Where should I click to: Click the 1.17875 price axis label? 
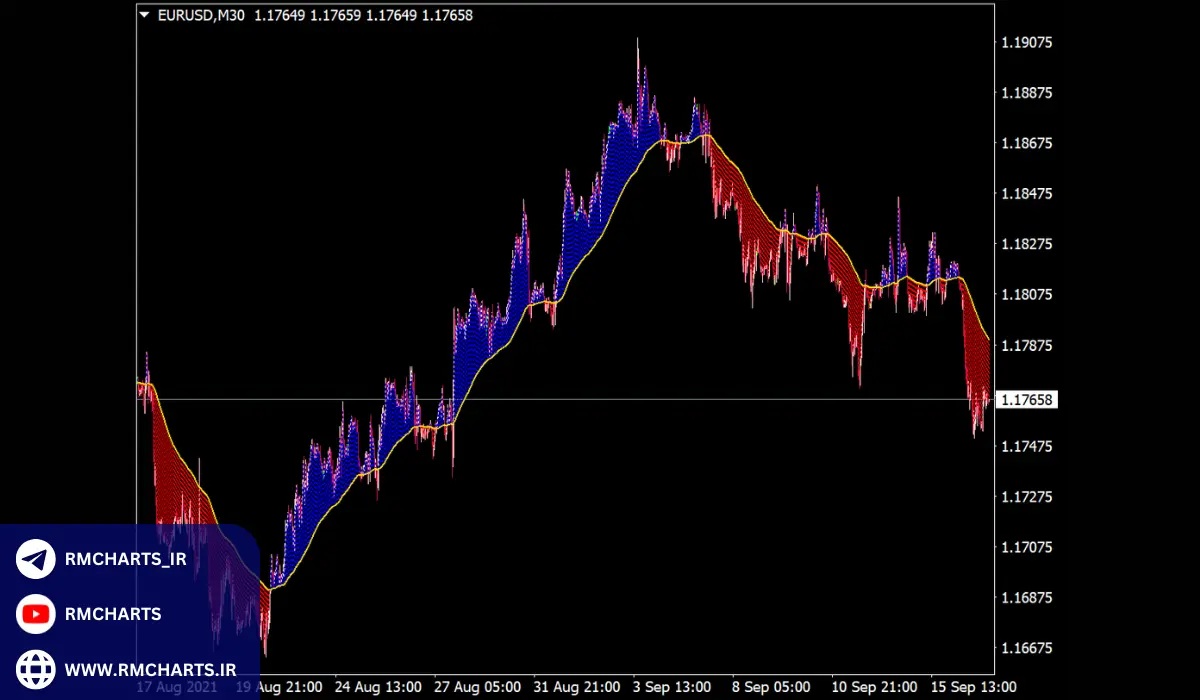tap(1027, 346)
